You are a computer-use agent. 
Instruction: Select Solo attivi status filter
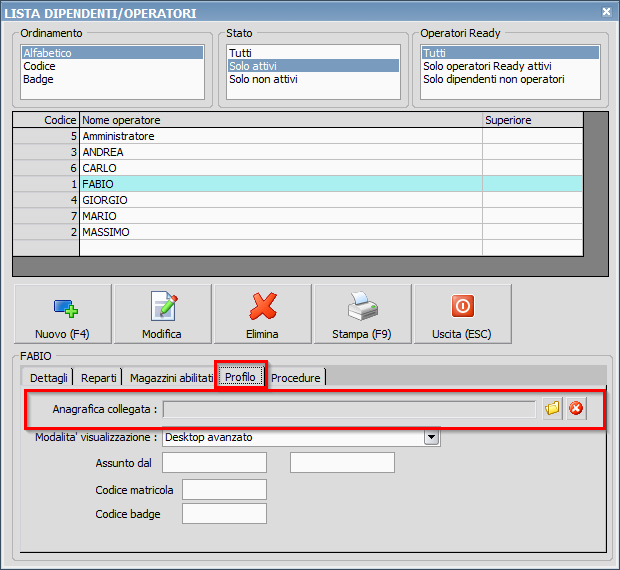pyautogui.click(x=313, y=66)
